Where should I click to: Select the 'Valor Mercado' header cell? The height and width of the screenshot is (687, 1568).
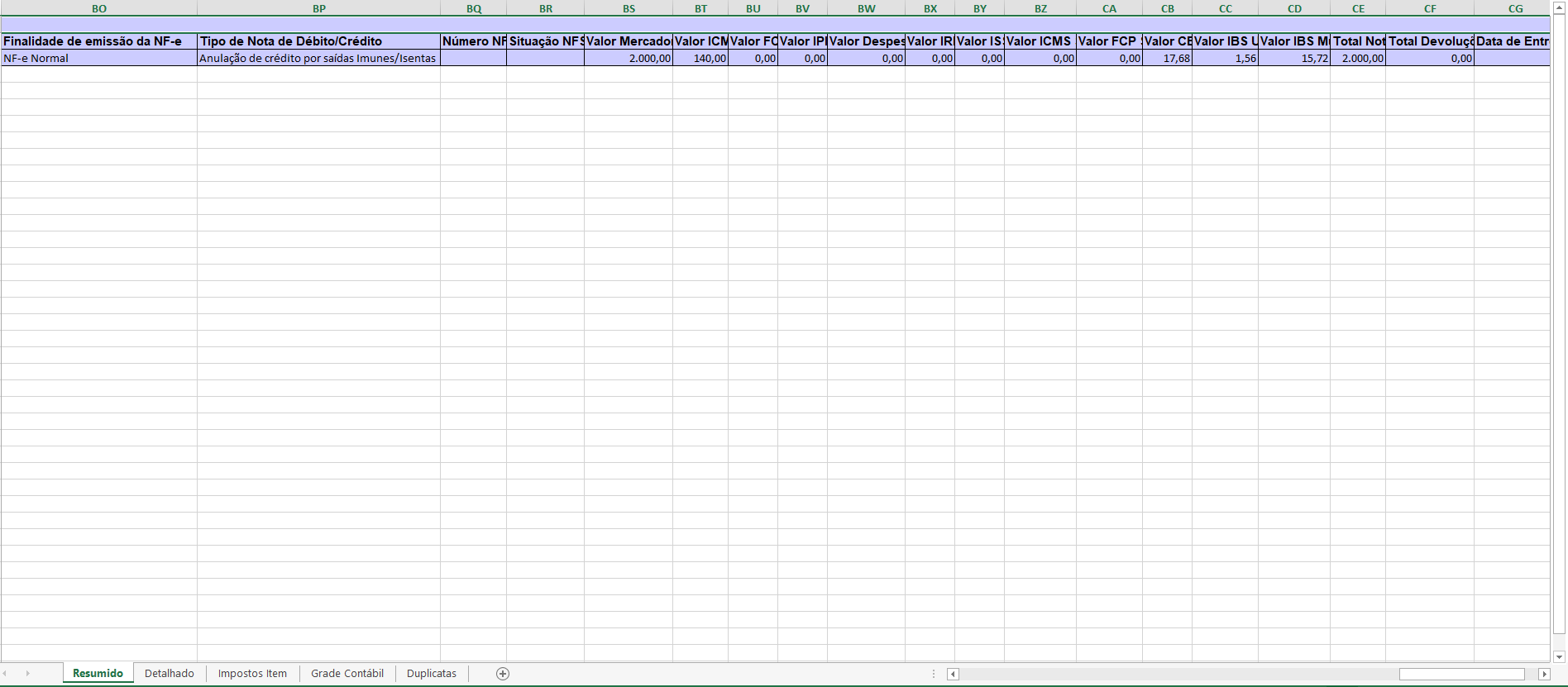tap(629, 41)
